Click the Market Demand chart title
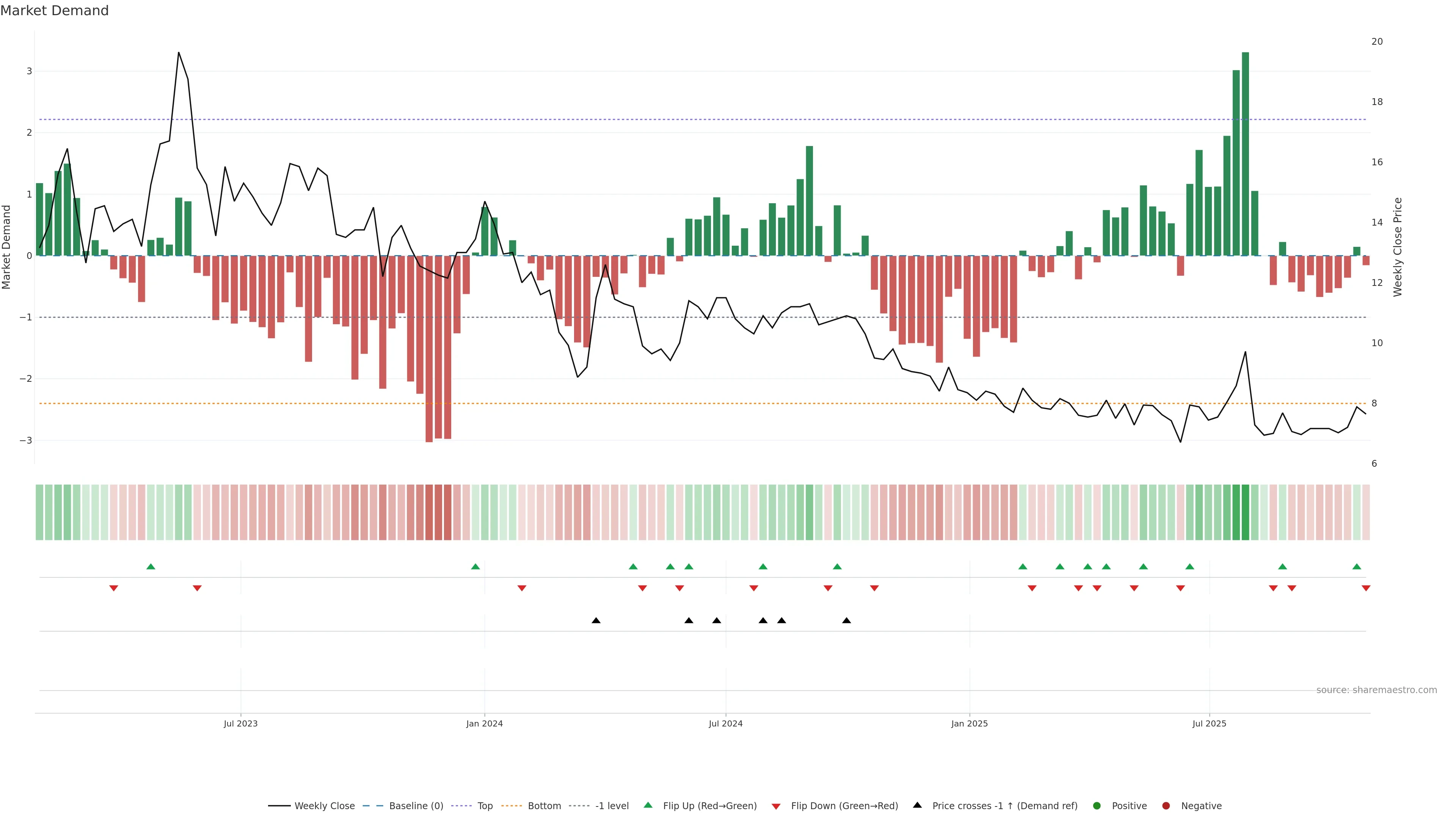 pos(54,11)
